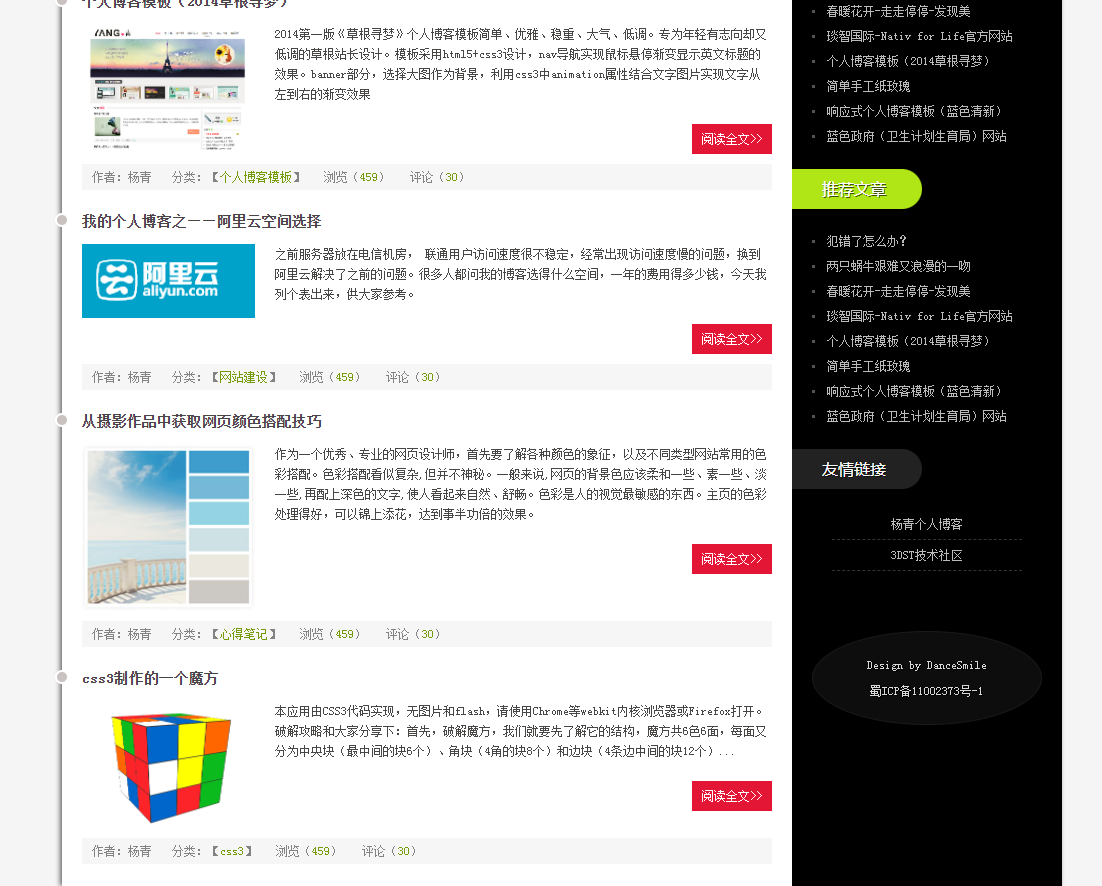Open article title 从摄影作品中获取网页颜色搭配技巧
This screenshot has width=1102, height=886.
pos(201,421)
